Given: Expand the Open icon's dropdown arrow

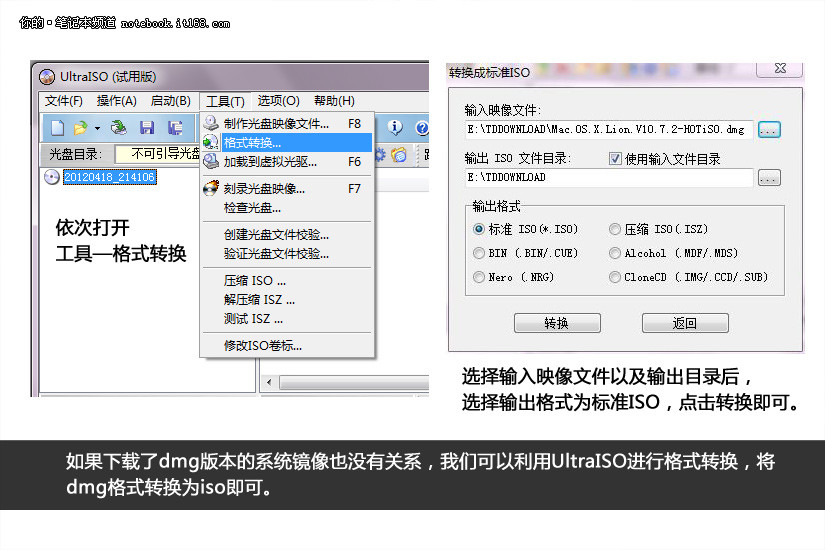Looking at the screenshot, I should [x=97, y=128].
